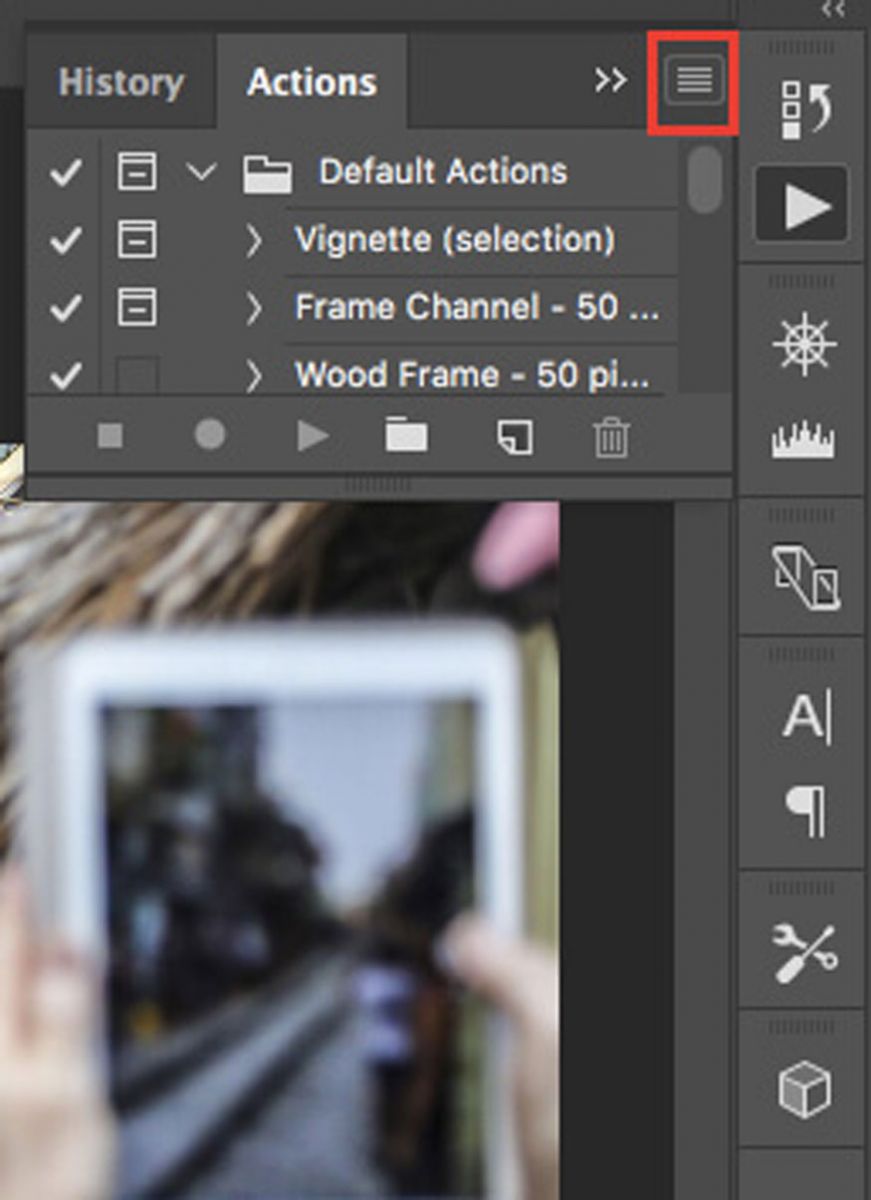
Task: Switch to the History tab
Action: pyautogui.click(x=121, y=82)
